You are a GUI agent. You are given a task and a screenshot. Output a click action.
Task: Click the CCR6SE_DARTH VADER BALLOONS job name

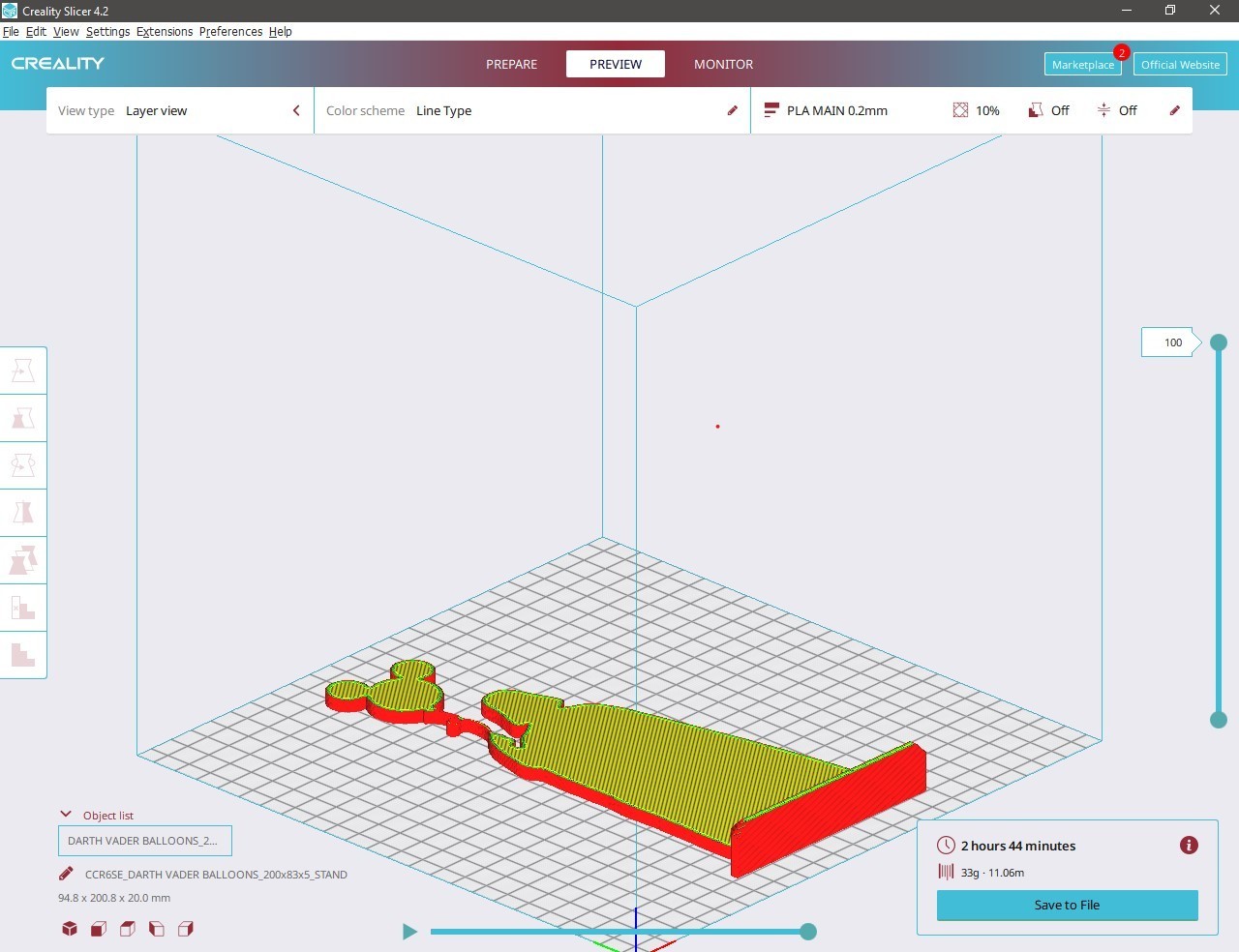(216, 875)
